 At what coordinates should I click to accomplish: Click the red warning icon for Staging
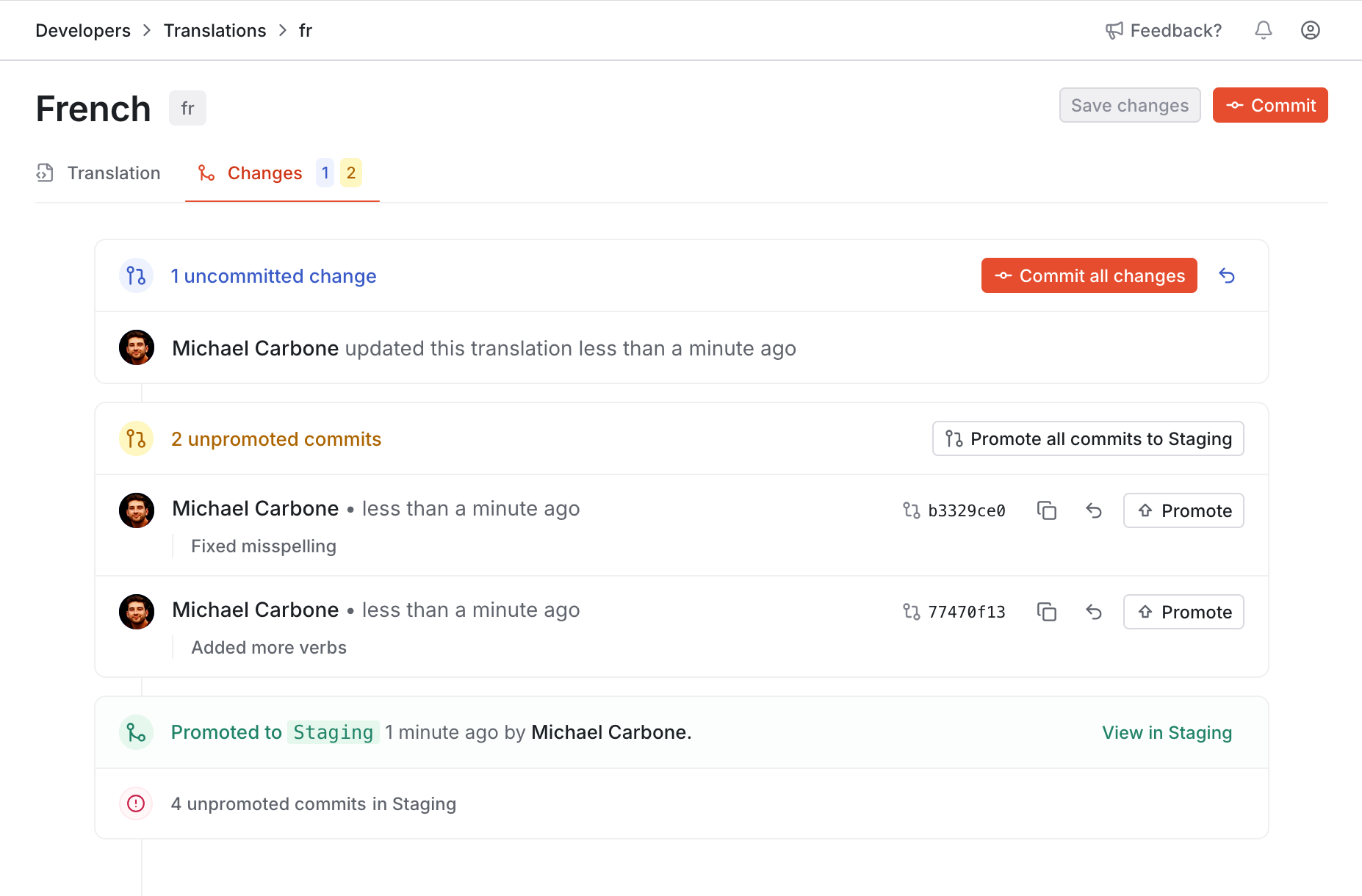136,803
